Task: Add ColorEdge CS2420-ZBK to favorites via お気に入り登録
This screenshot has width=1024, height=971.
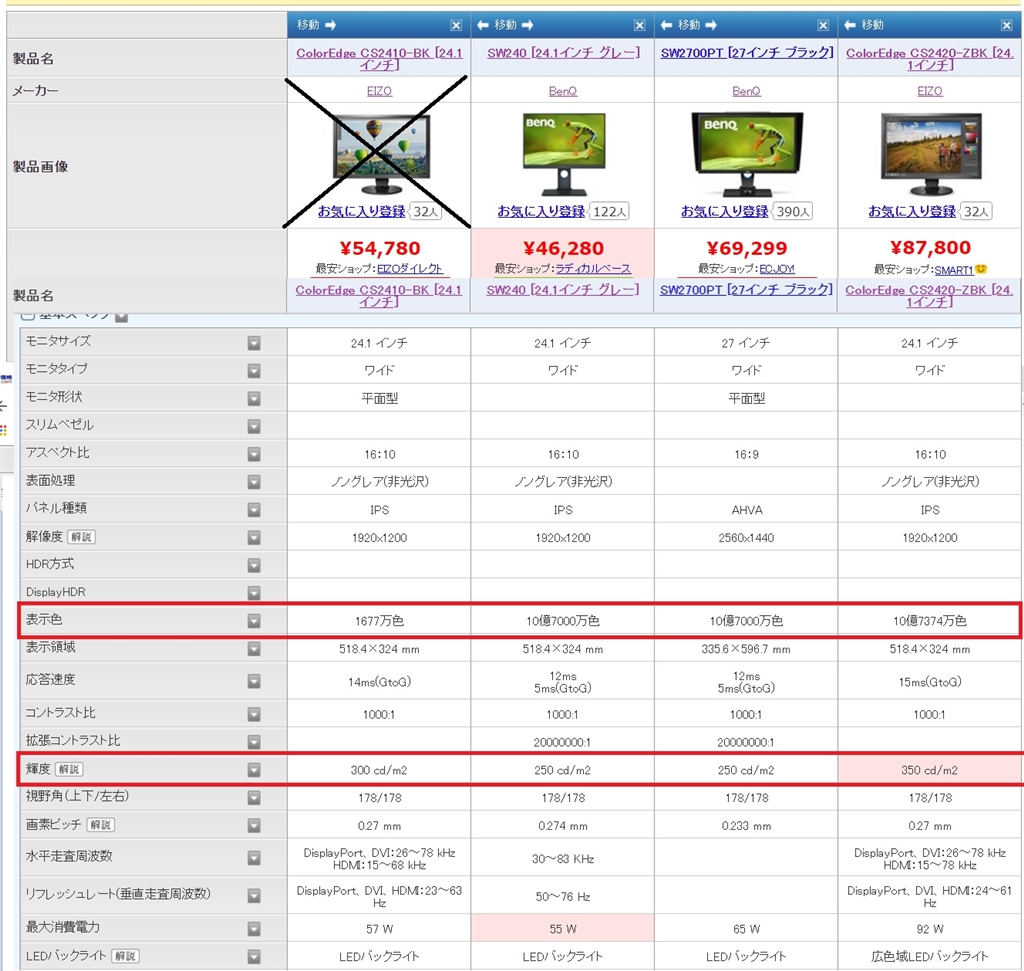Action: click(x=912, y=211)
